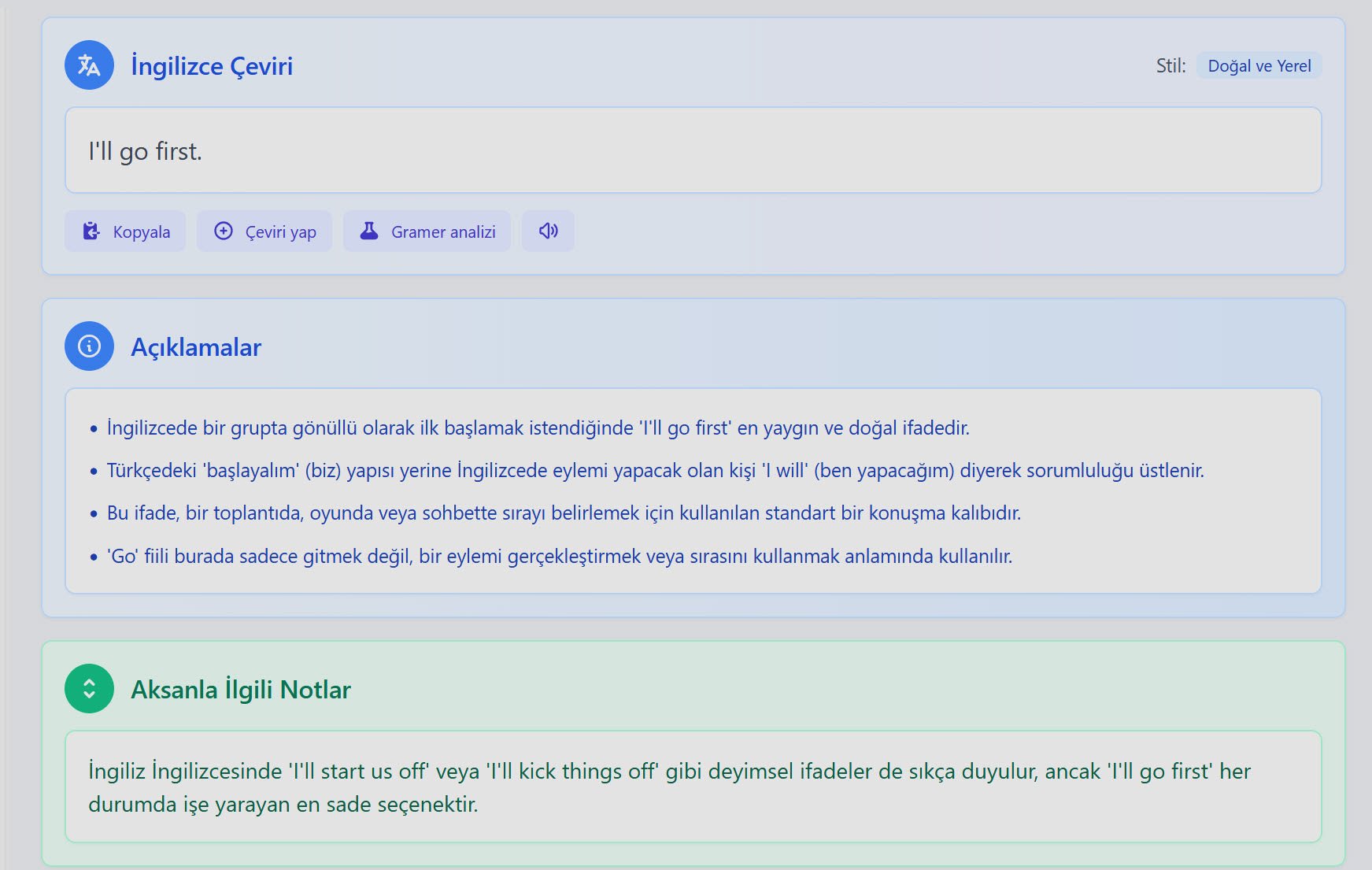The height and width of the screenshot is (870, 1372).
Task: Click the clipboard icon in Kopyala
Action: tap(91, 231)
